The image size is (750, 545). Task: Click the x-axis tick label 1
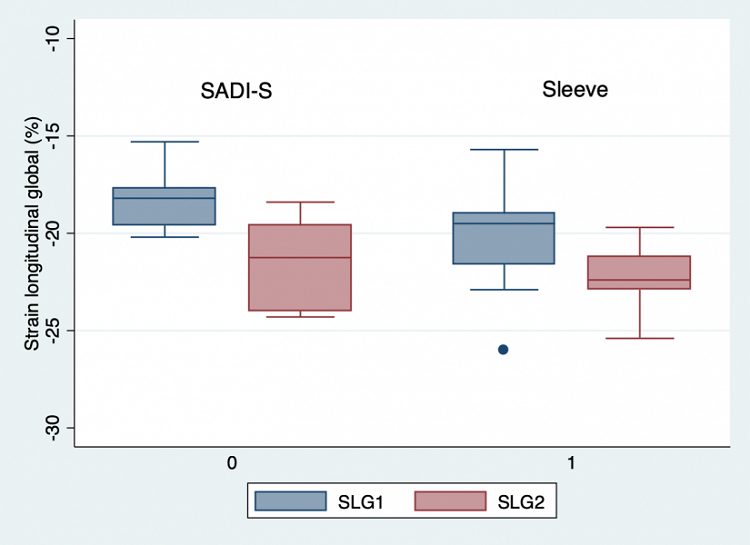click(x=571, y=463)
